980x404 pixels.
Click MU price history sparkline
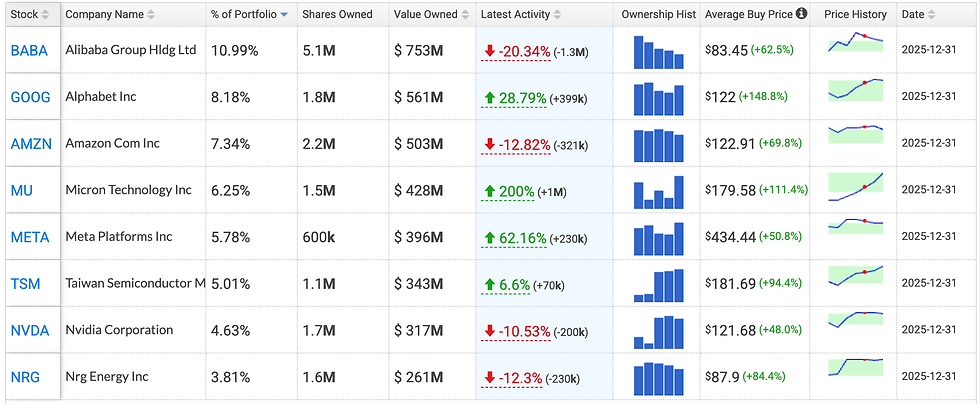(x=856, y=186)
